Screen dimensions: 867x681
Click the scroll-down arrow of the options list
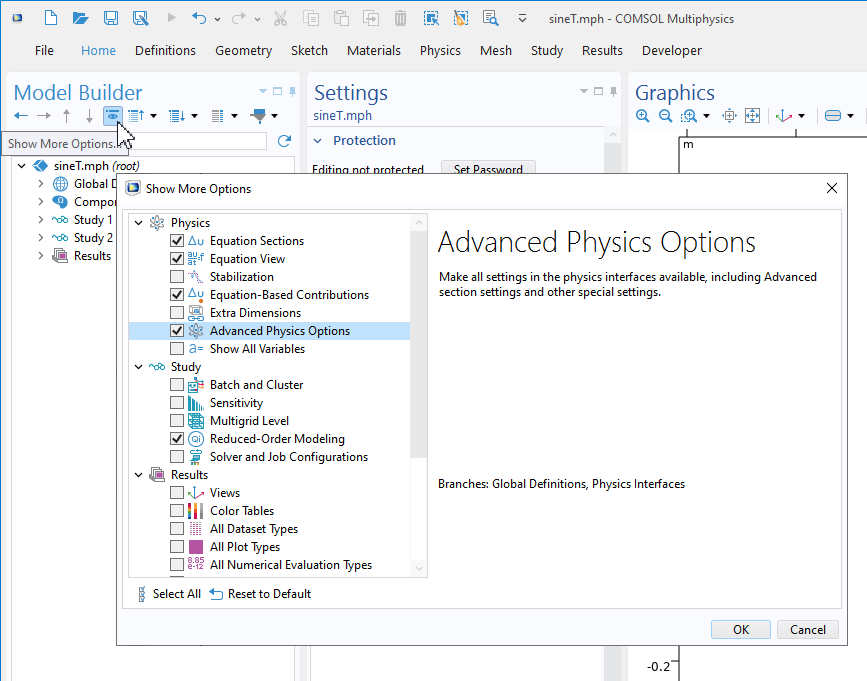[419, 568]
